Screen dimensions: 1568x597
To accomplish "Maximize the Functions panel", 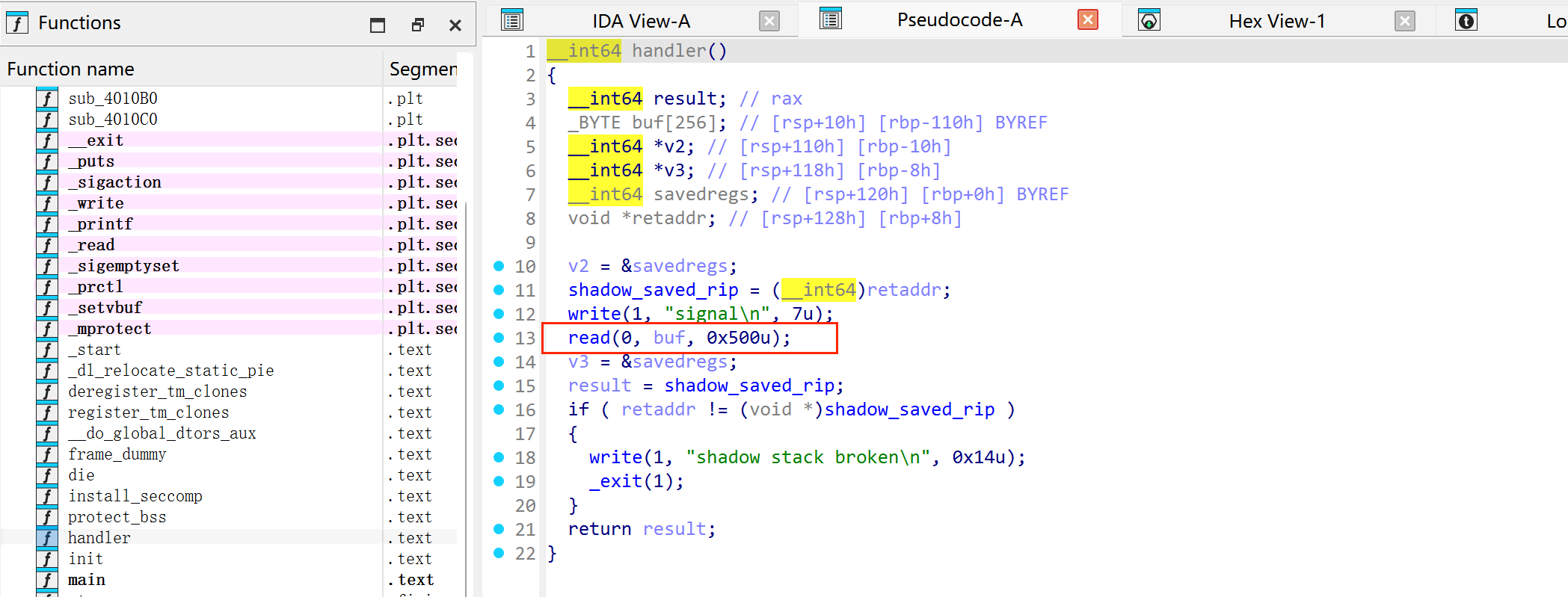I will click(x=378, y=25).
